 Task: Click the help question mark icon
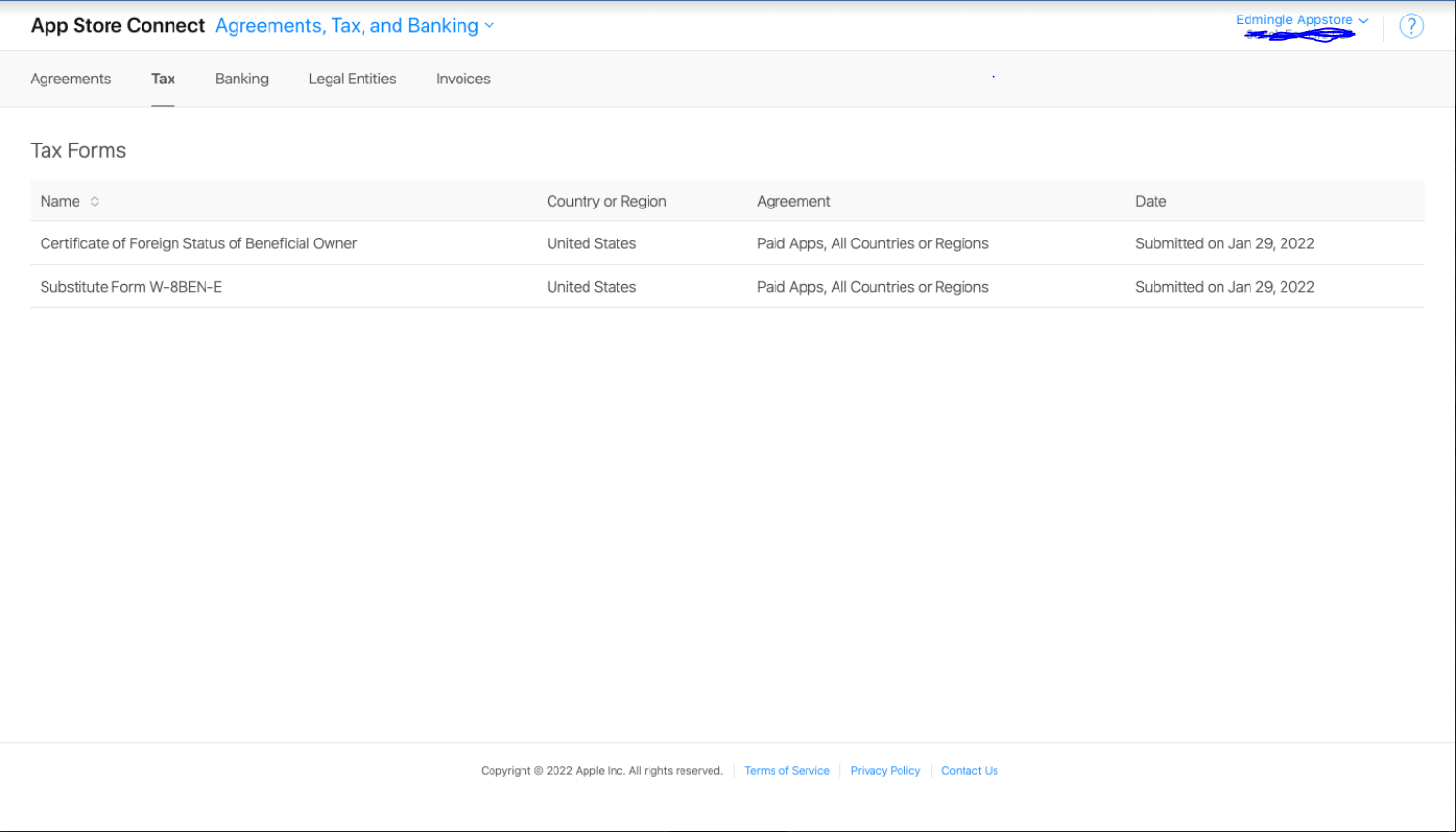click(x=1410, y=26)
